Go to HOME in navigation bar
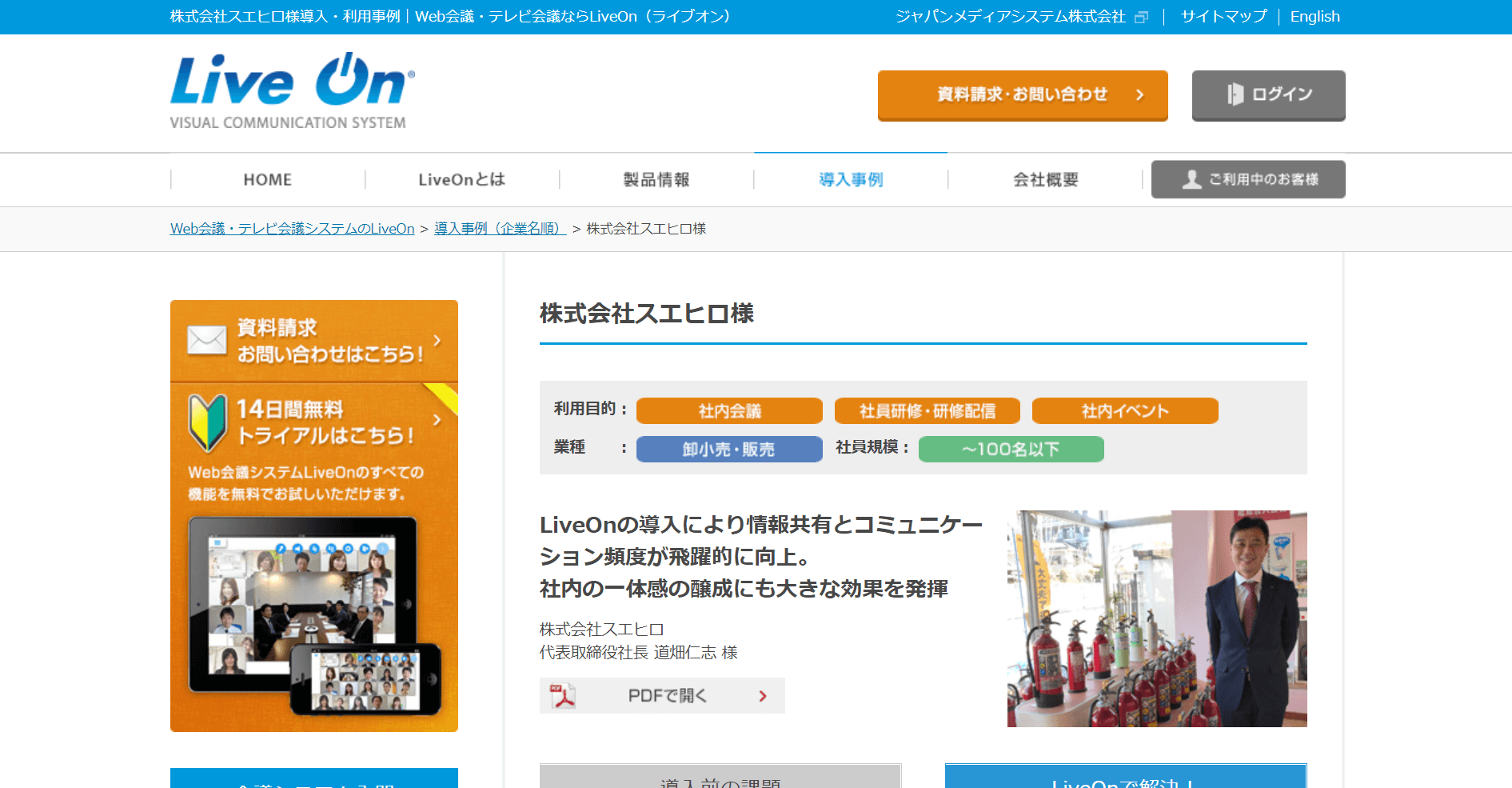The image size is (1512, 788). point(268,180)
